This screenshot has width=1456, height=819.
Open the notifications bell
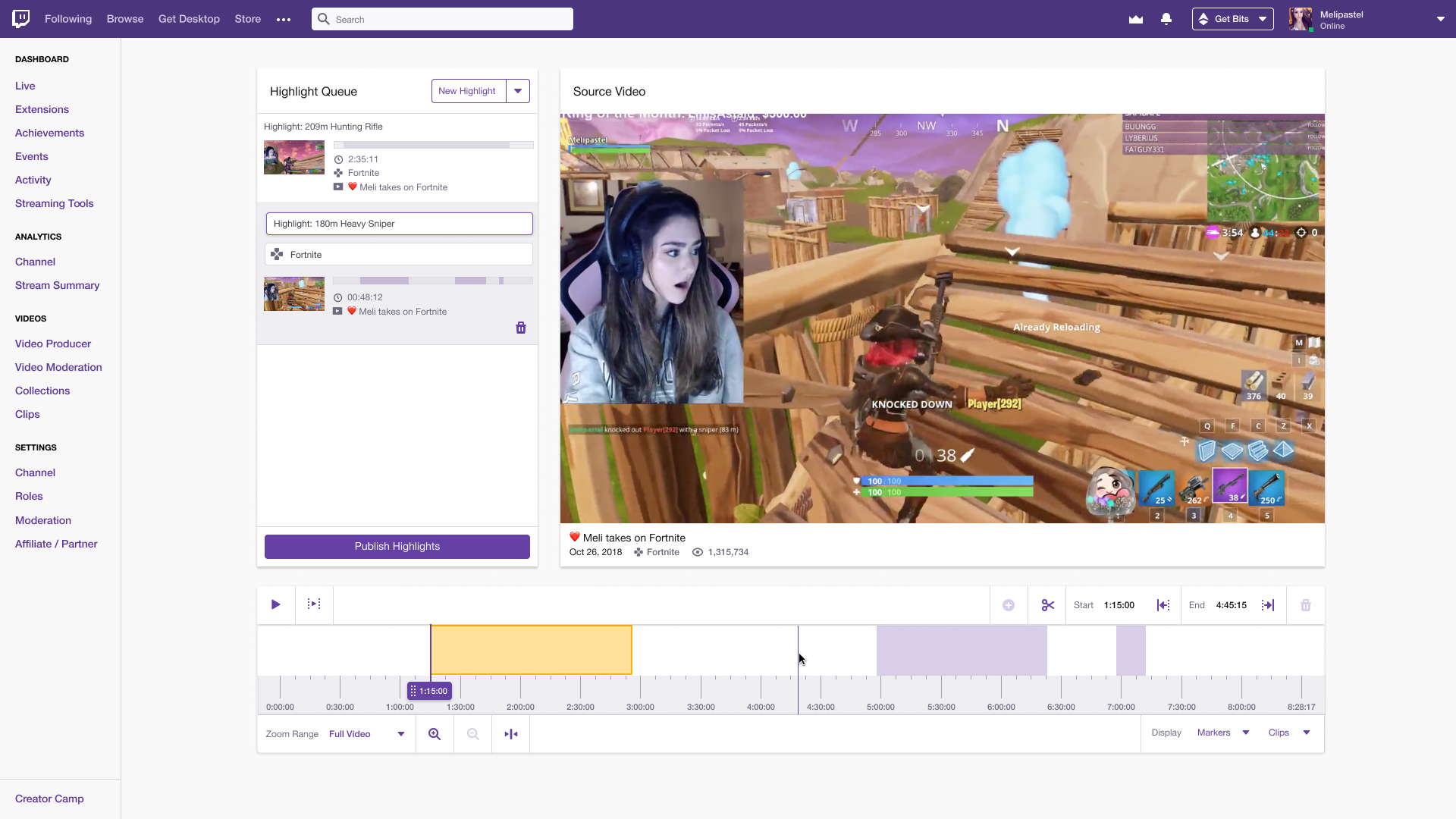pyautogui.click(x=1166, y=19)
